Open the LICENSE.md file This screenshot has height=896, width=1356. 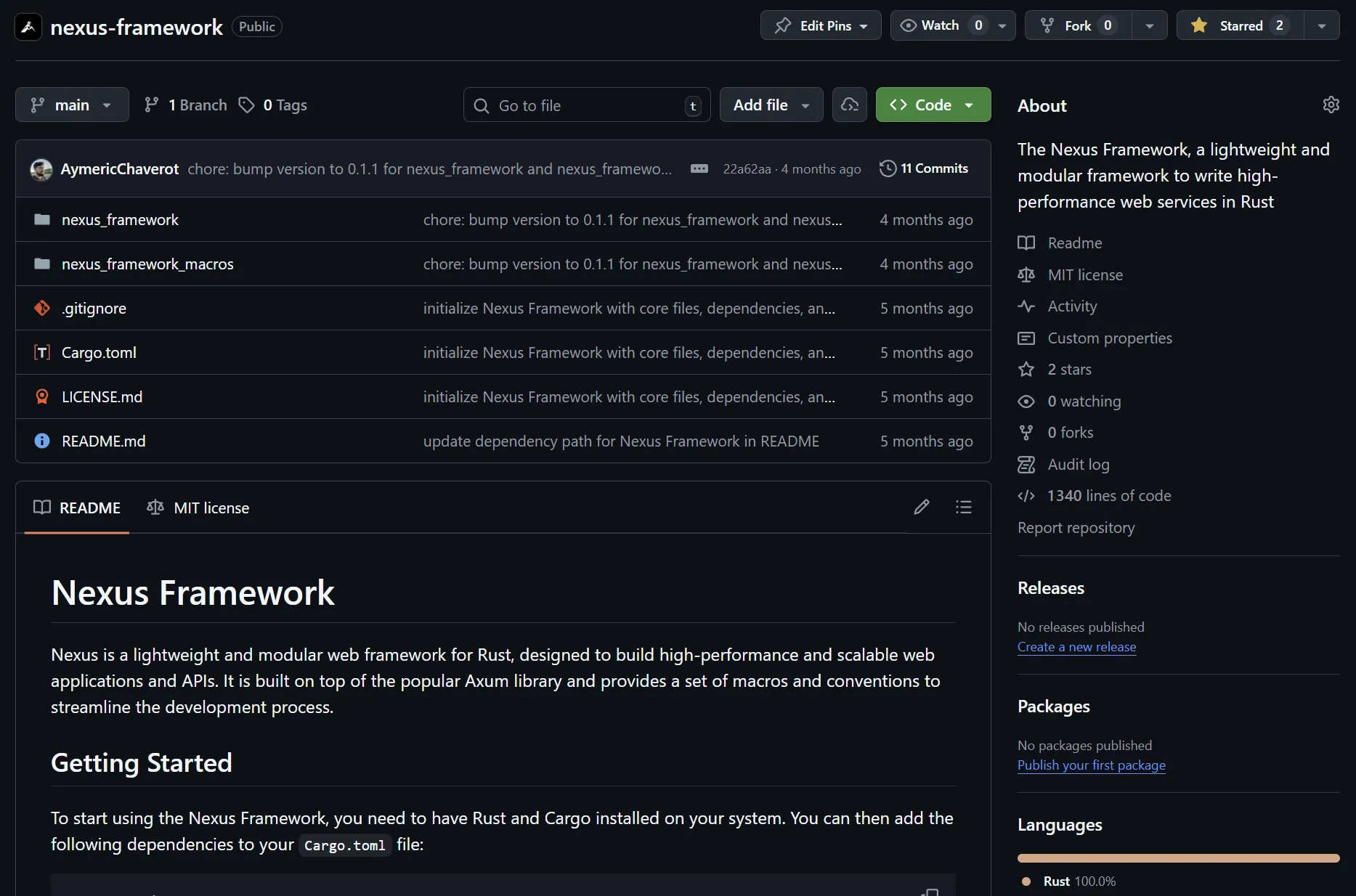click(102, 396)
